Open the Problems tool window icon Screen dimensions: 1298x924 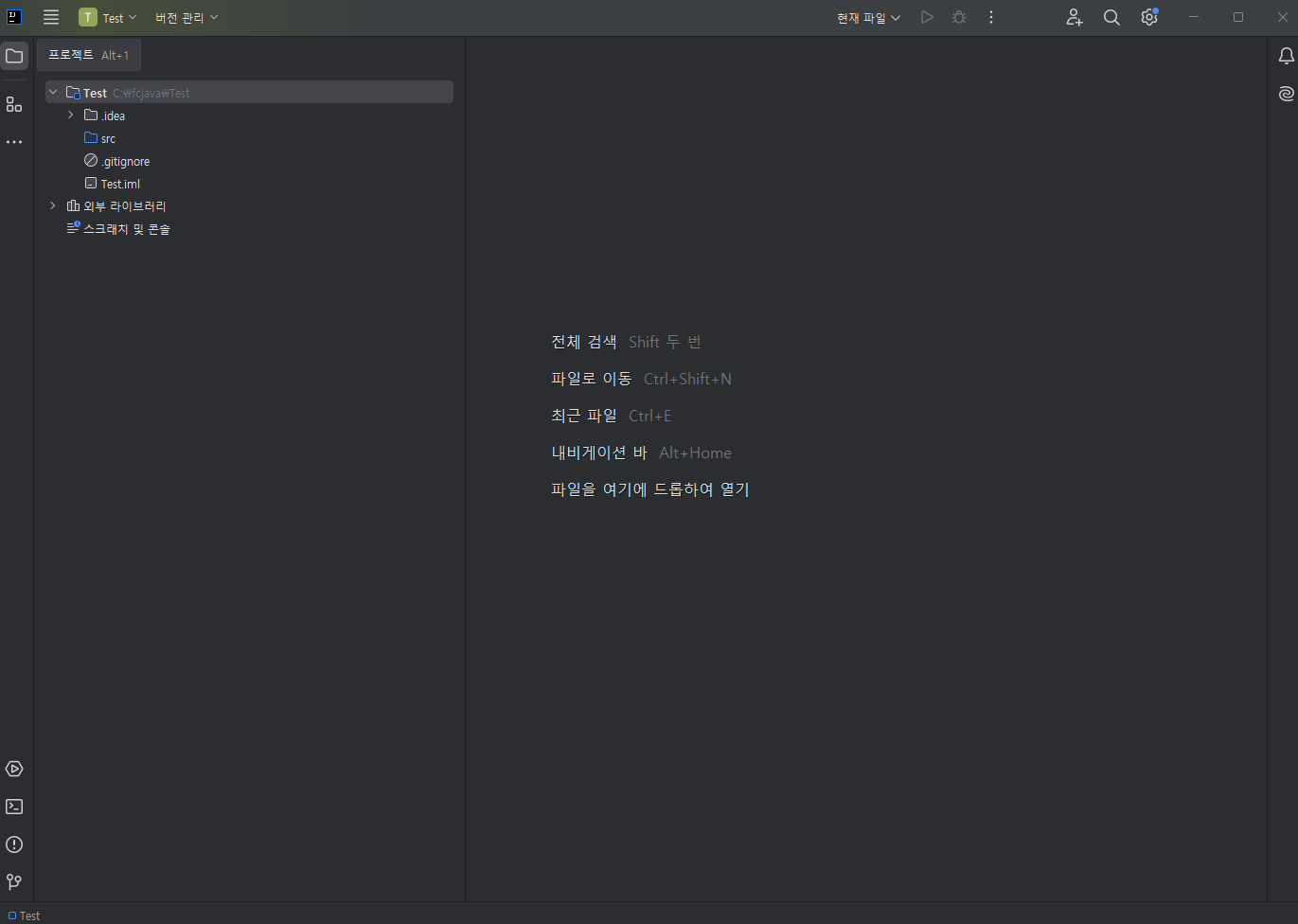(x=14, y=844)
